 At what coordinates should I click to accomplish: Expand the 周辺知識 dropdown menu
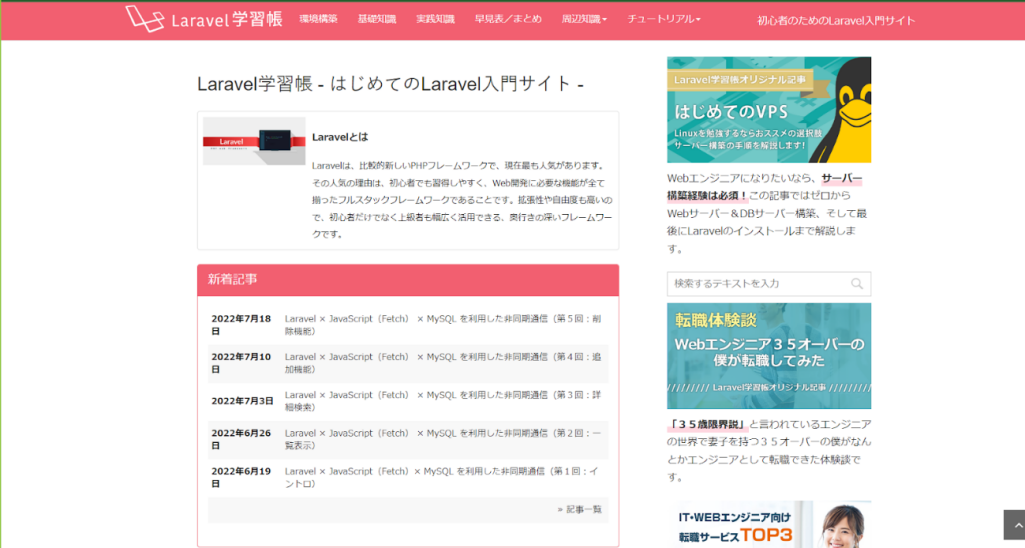point(584,19)
